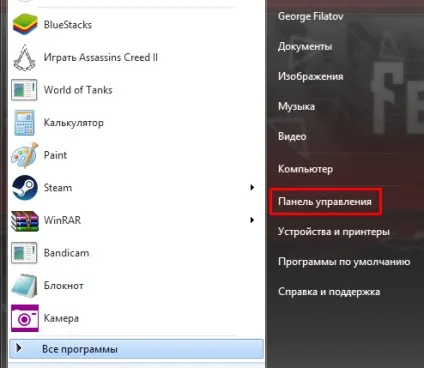Select the World of Tanks label
This screenshot has height=368, width=424.
(78, 90)
